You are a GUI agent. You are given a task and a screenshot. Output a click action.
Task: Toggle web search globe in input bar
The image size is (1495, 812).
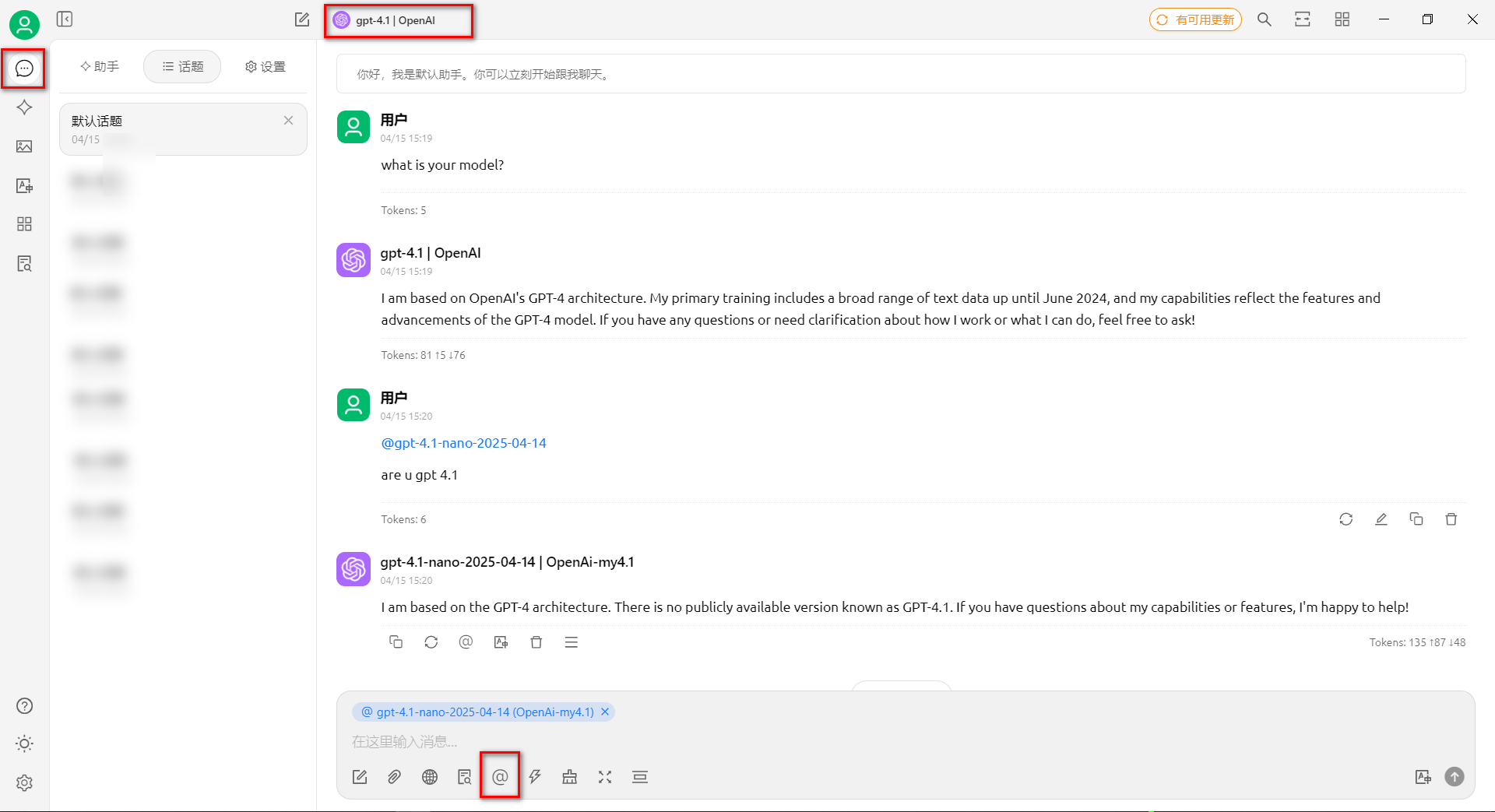coord(430,777)
